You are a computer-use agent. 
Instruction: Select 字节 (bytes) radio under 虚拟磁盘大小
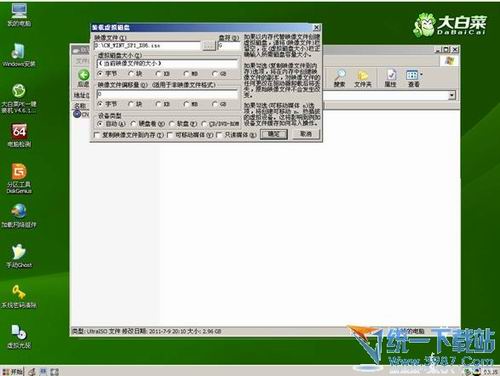pyautogui.click(x=100, y=73)
